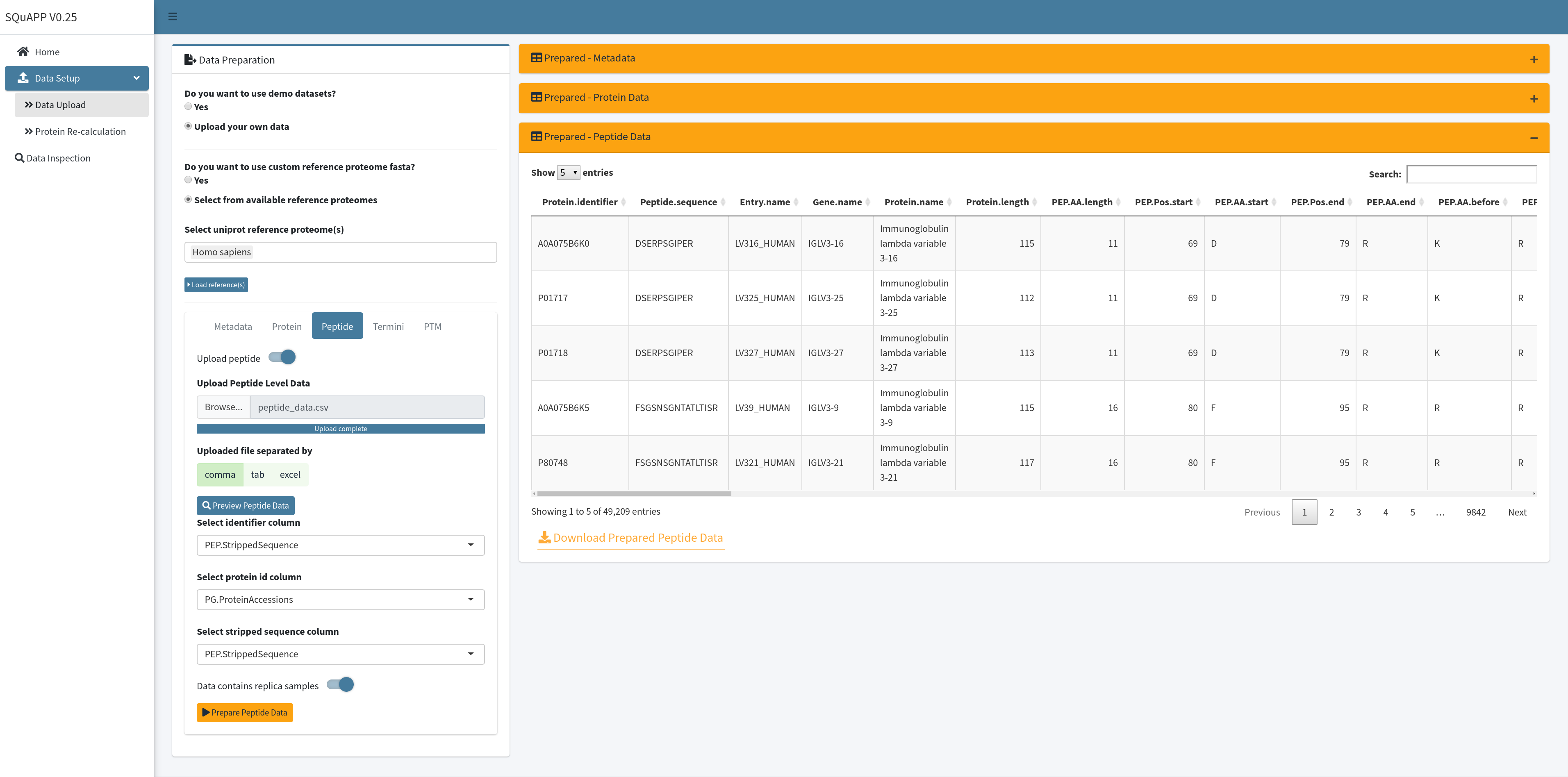Collapse Prepared - Peptide Data minus icon
This screenshot has width=1568, height=777.
coord(1533,138)
